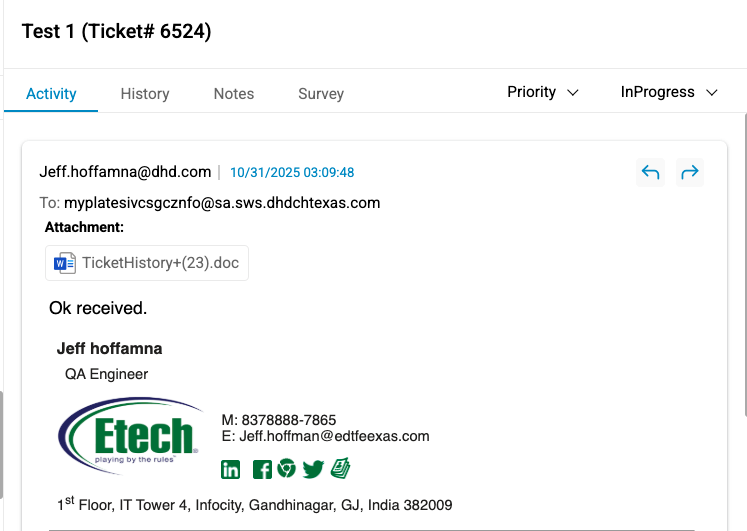This screenshot has width=747, height=531.
Task: Click the green newspaper icon in signature
Action: pos(340,468)
